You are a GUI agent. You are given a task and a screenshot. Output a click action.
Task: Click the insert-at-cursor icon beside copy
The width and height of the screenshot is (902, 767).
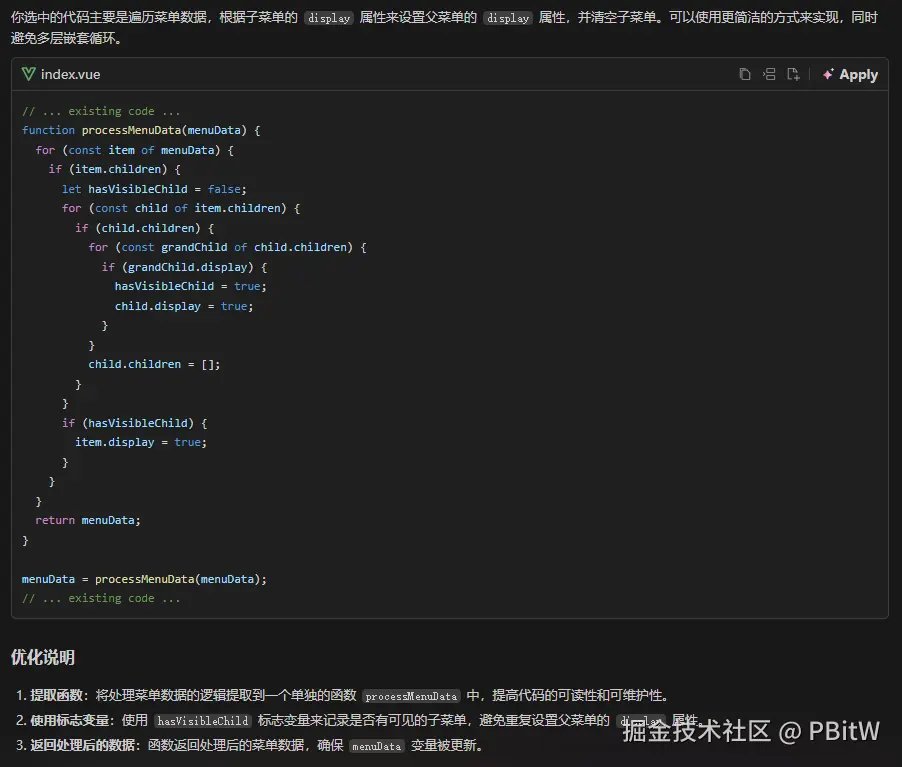tap(769, 74)
